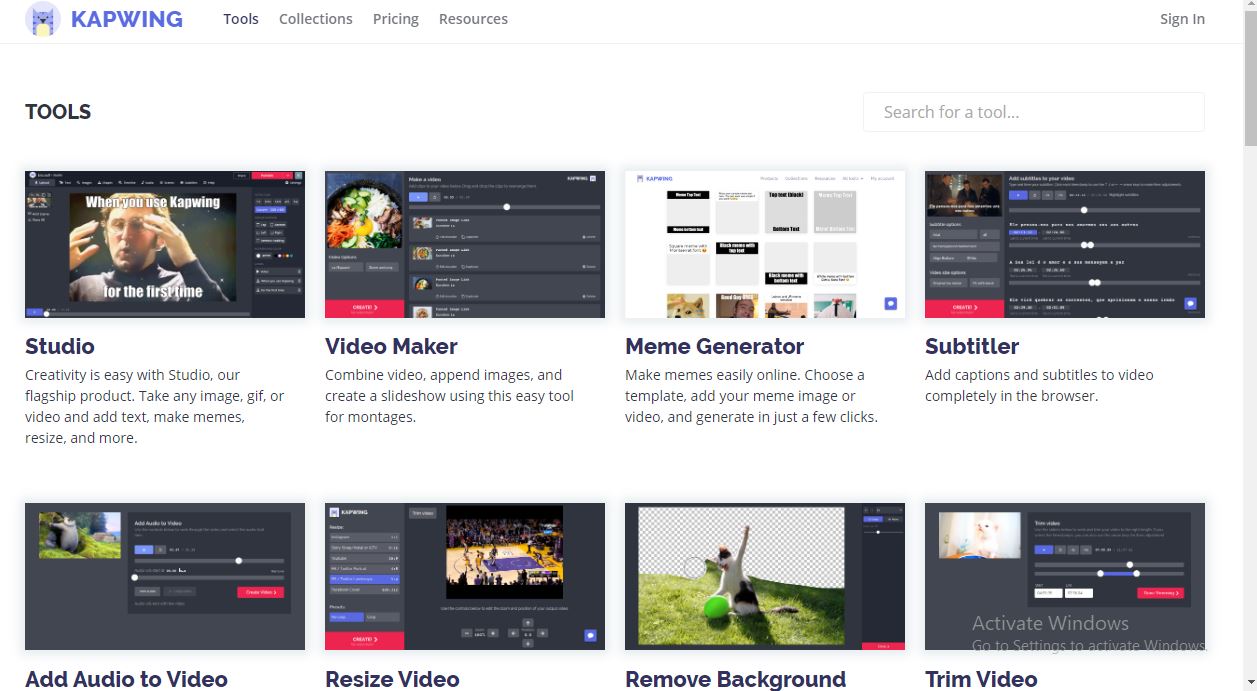The height and width of the screenshot is (691, 1257).
Task: Open the Video Maker thumbnail
Action: pyautogui.click(x=465, y=245)
